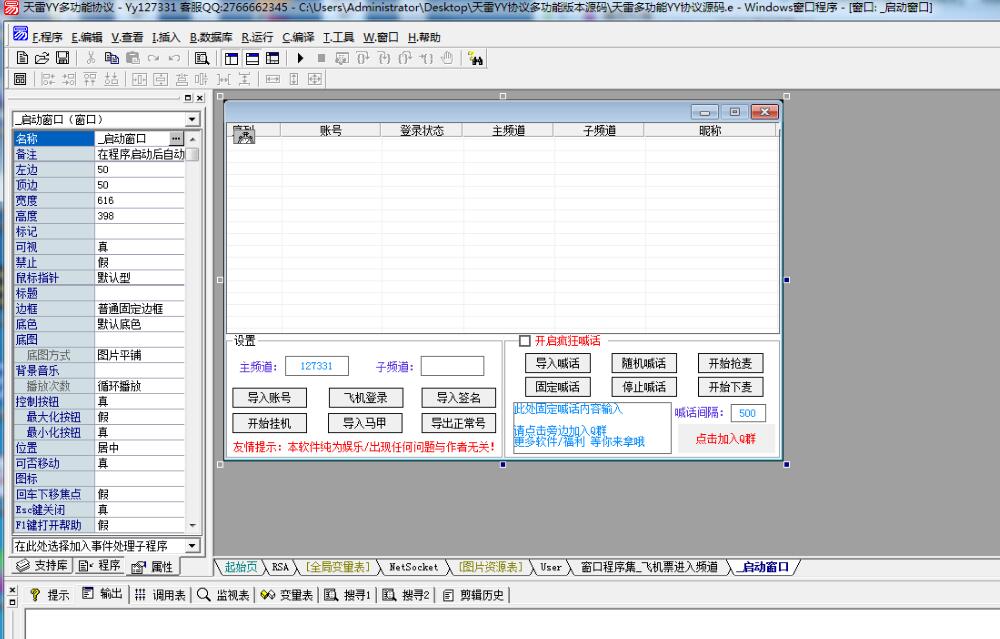The image size is (1000, 639).
Task: Create a new file with the New icon
Action: coord(20,58)
